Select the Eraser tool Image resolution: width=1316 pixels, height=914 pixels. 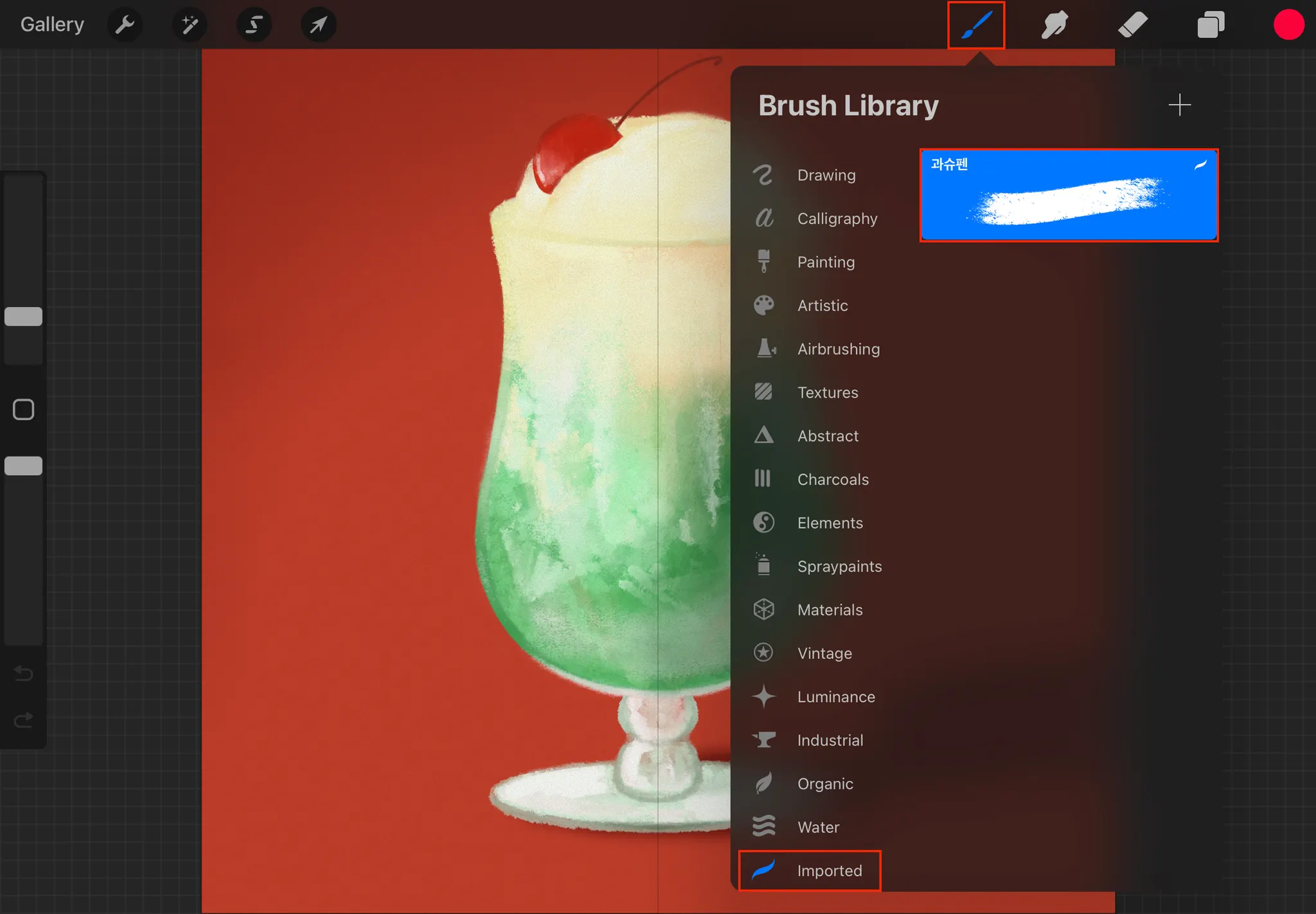(1132, 25)
